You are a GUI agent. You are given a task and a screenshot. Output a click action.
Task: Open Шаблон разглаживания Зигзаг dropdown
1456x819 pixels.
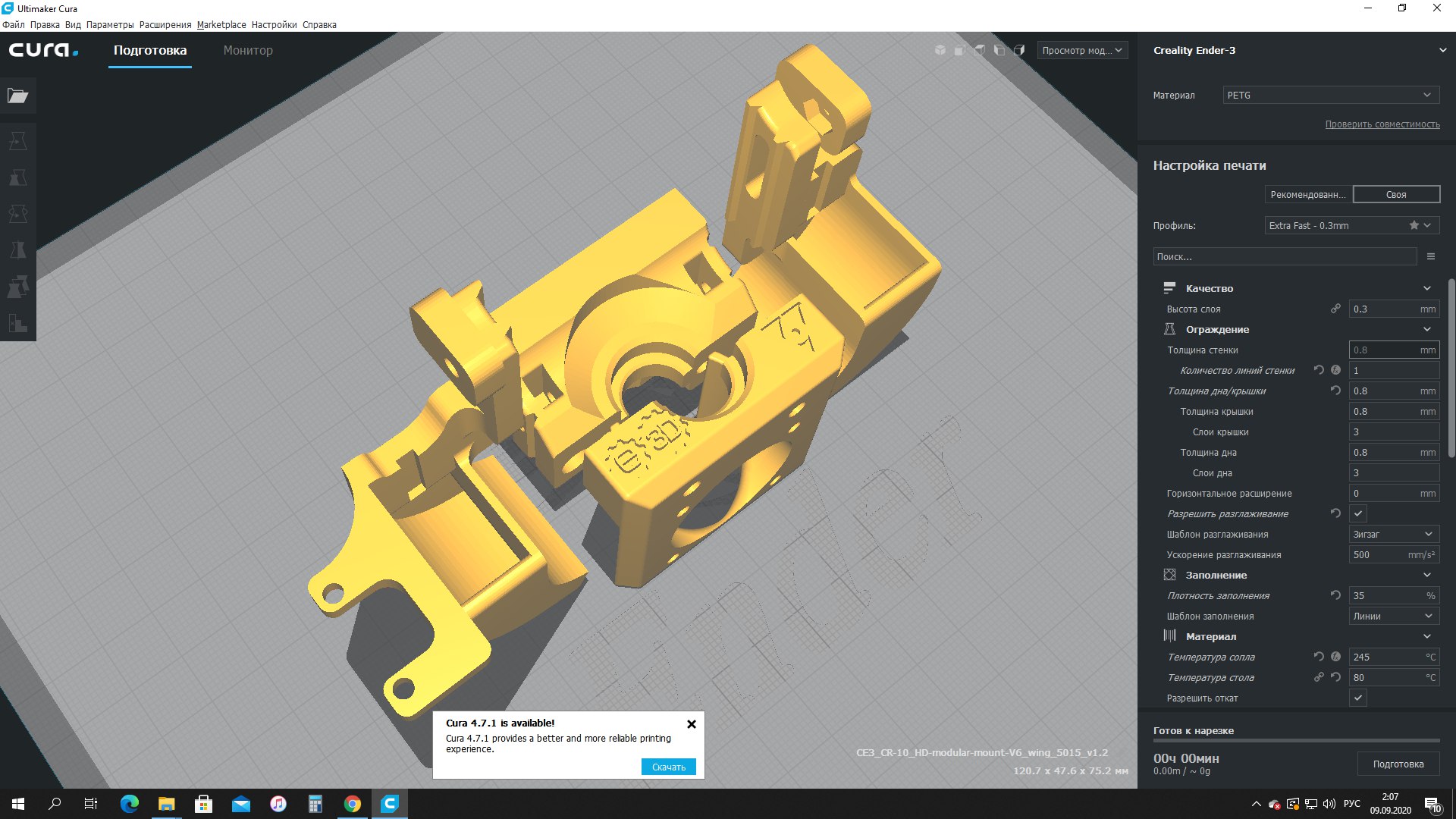[1394, 534]
